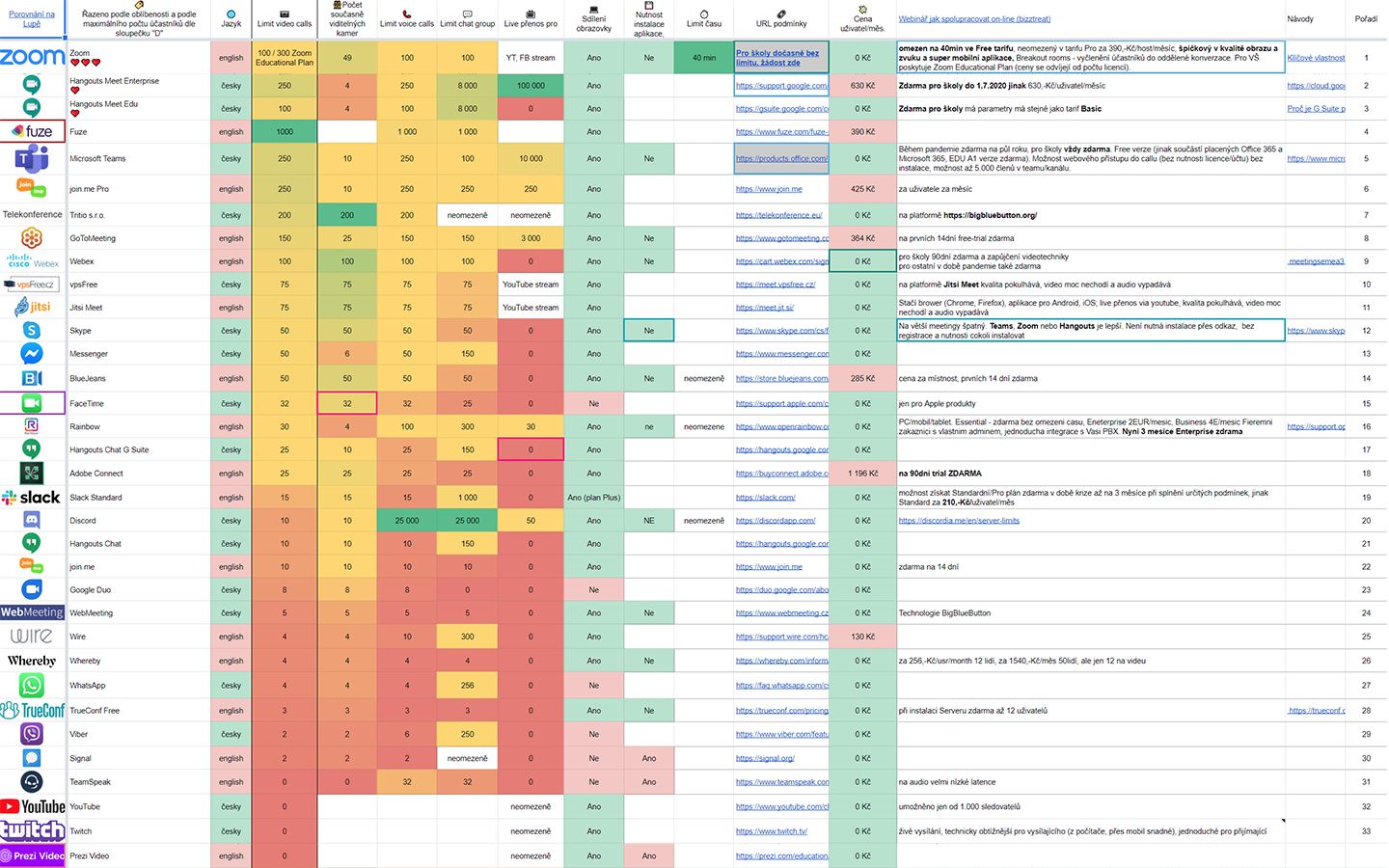
Task: Click the YouTube logo
Action: coord(32,806)
